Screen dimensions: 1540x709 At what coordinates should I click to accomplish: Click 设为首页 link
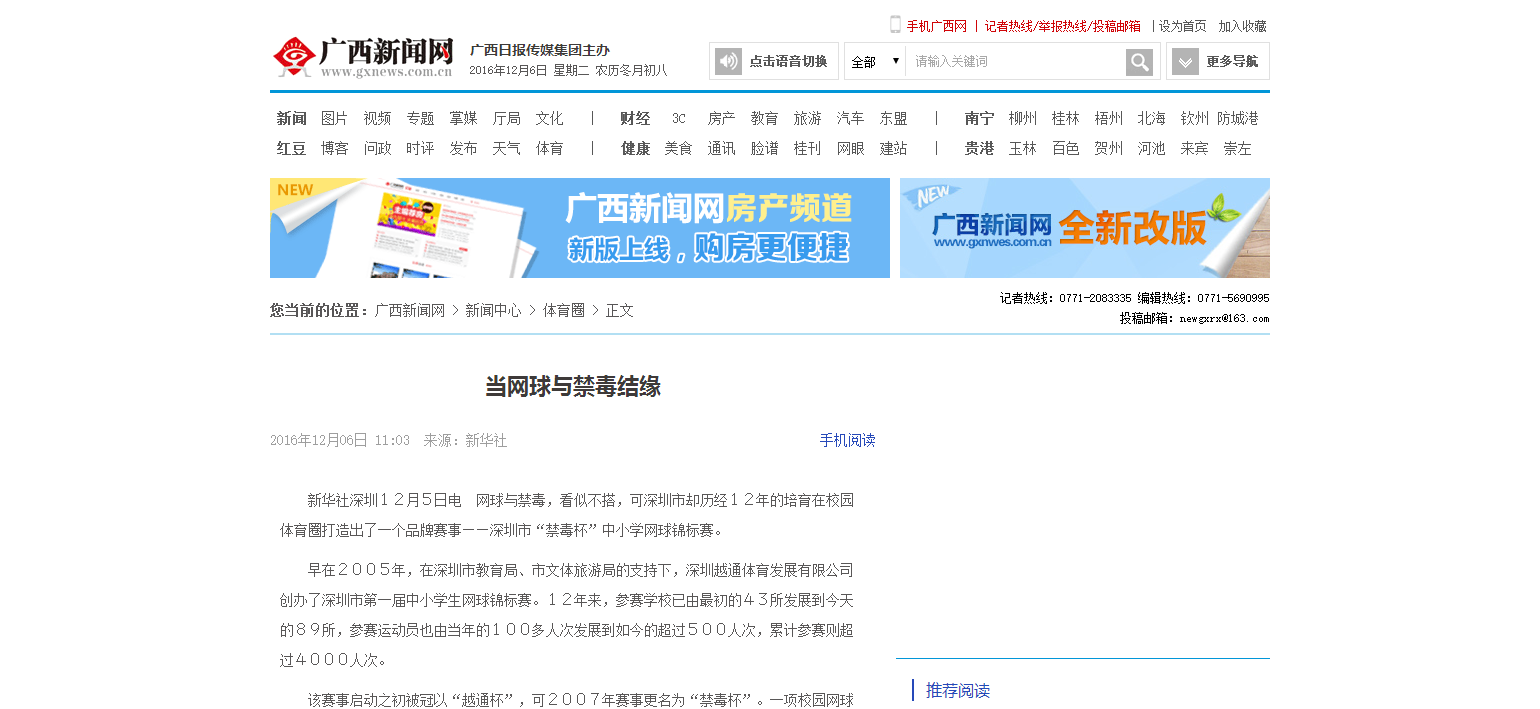click(1183, 26)
